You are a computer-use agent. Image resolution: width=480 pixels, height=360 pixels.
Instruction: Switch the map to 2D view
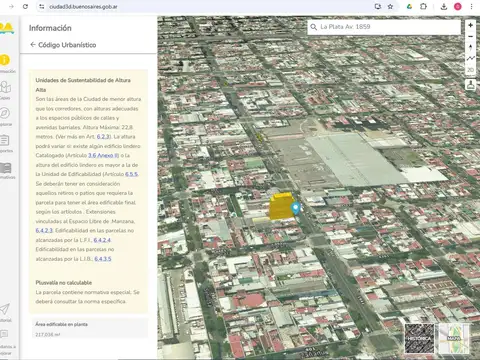[x=470, y=70]
